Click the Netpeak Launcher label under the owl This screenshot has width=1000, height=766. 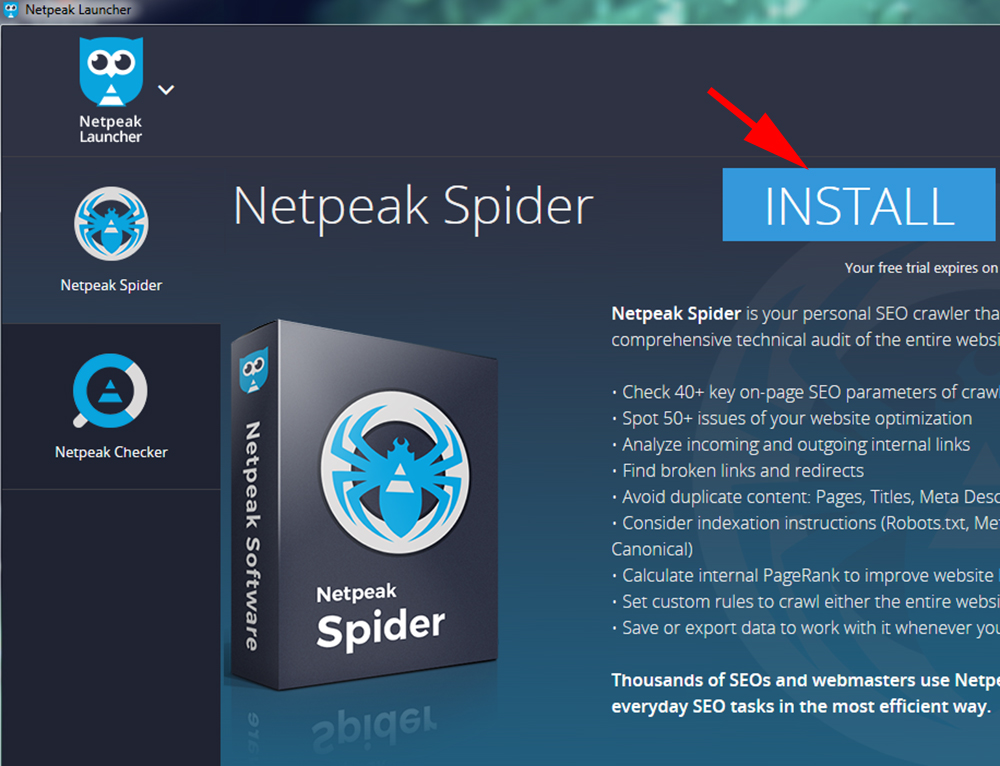click(110, 130)
